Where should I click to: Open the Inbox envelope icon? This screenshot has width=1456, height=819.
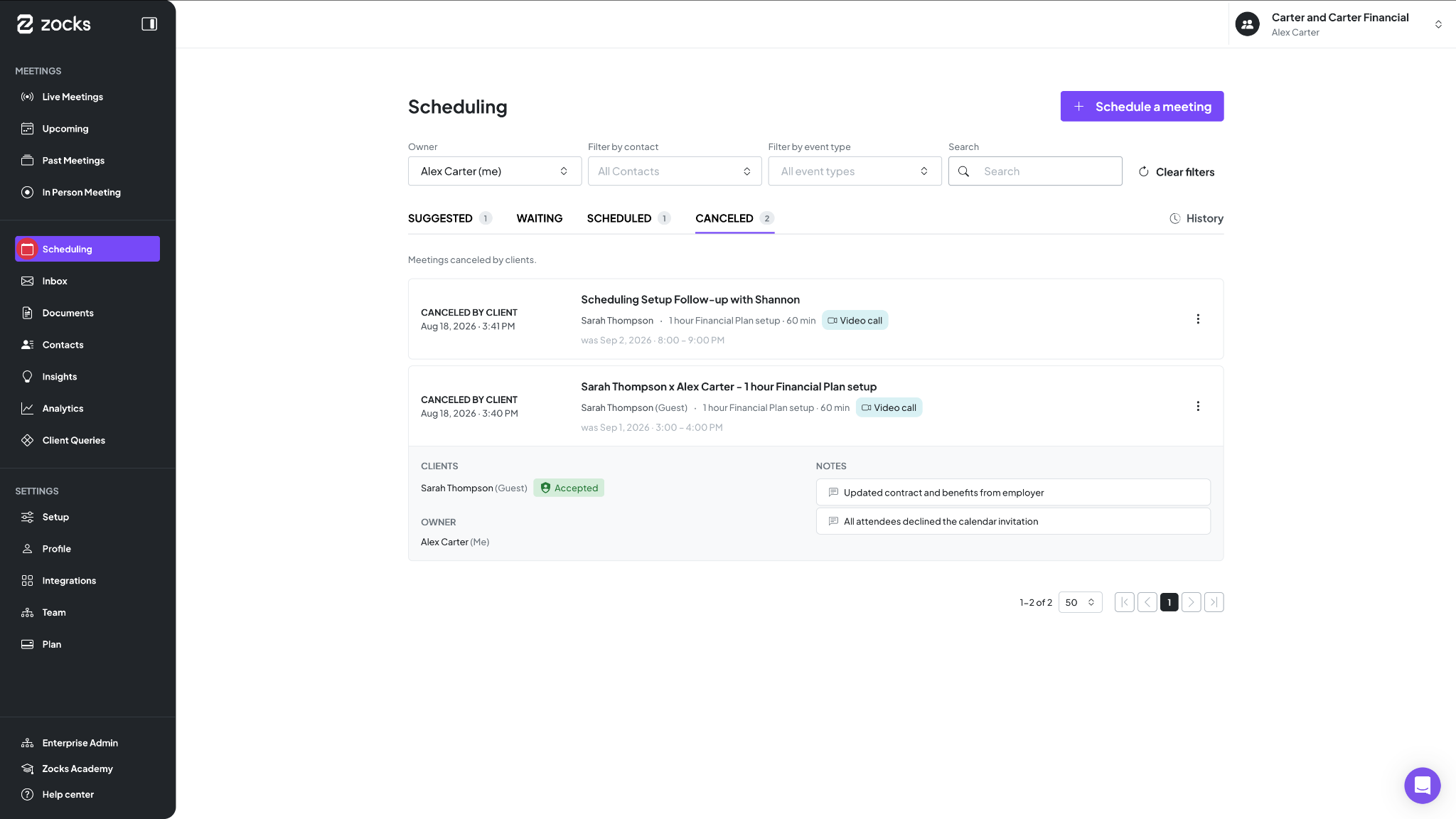click(27, 281)
